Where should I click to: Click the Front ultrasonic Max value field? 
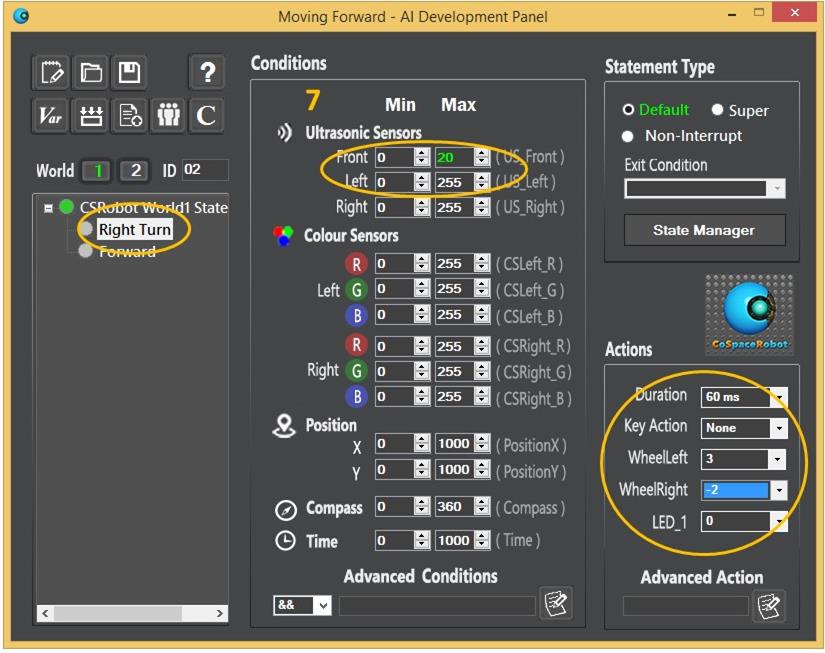click(x=453, y=157)
